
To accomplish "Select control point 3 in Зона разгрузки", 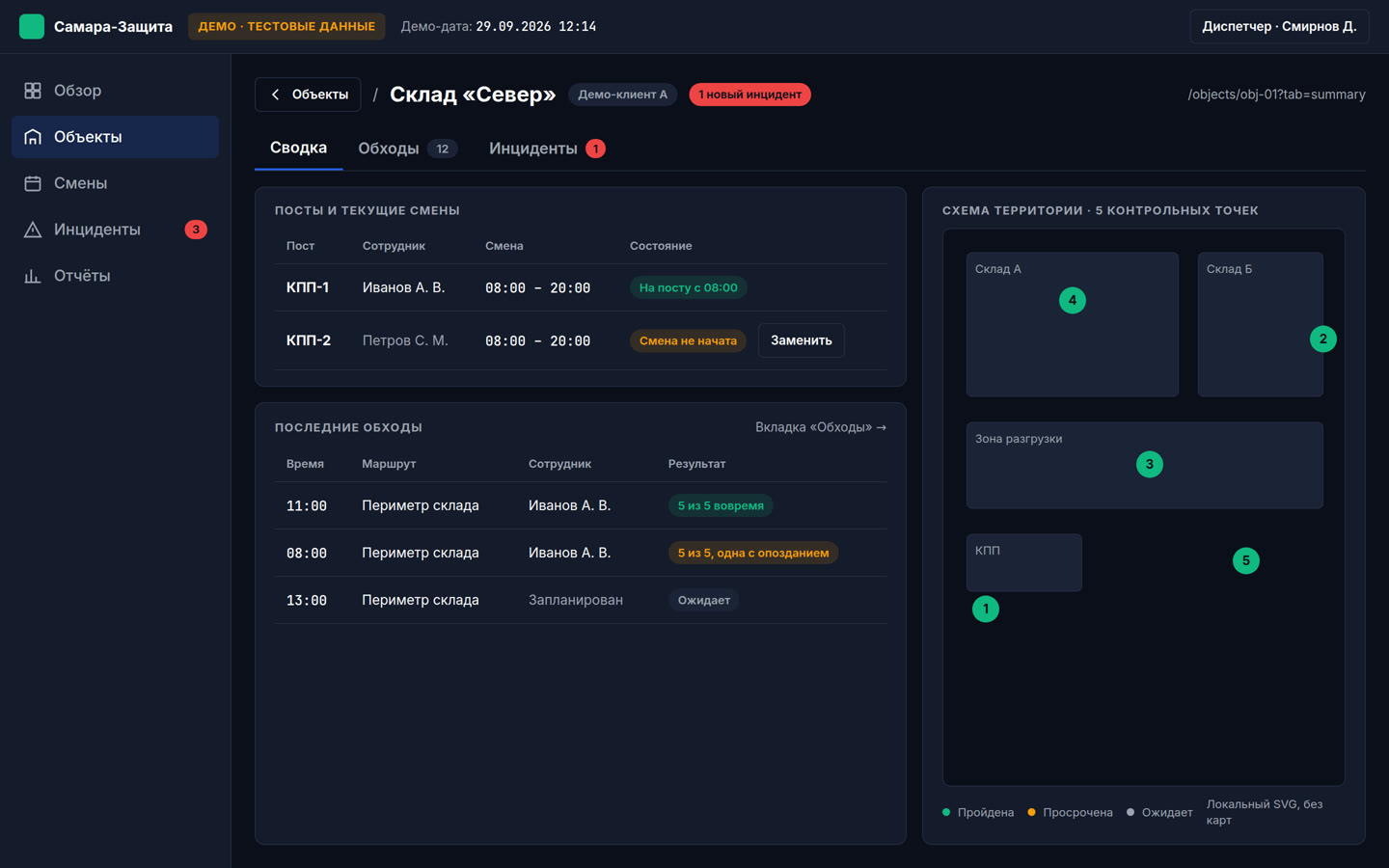I will pyautogui.click(x=1150, y=464).
